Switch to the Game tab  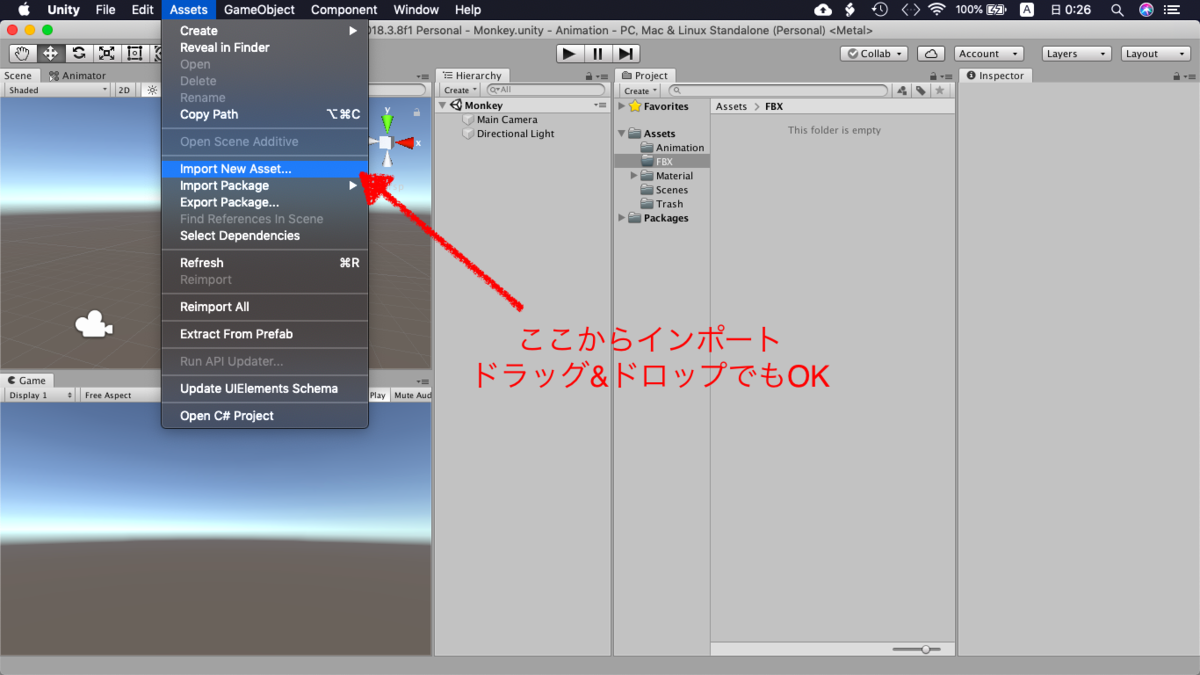(x=26, y=381)
